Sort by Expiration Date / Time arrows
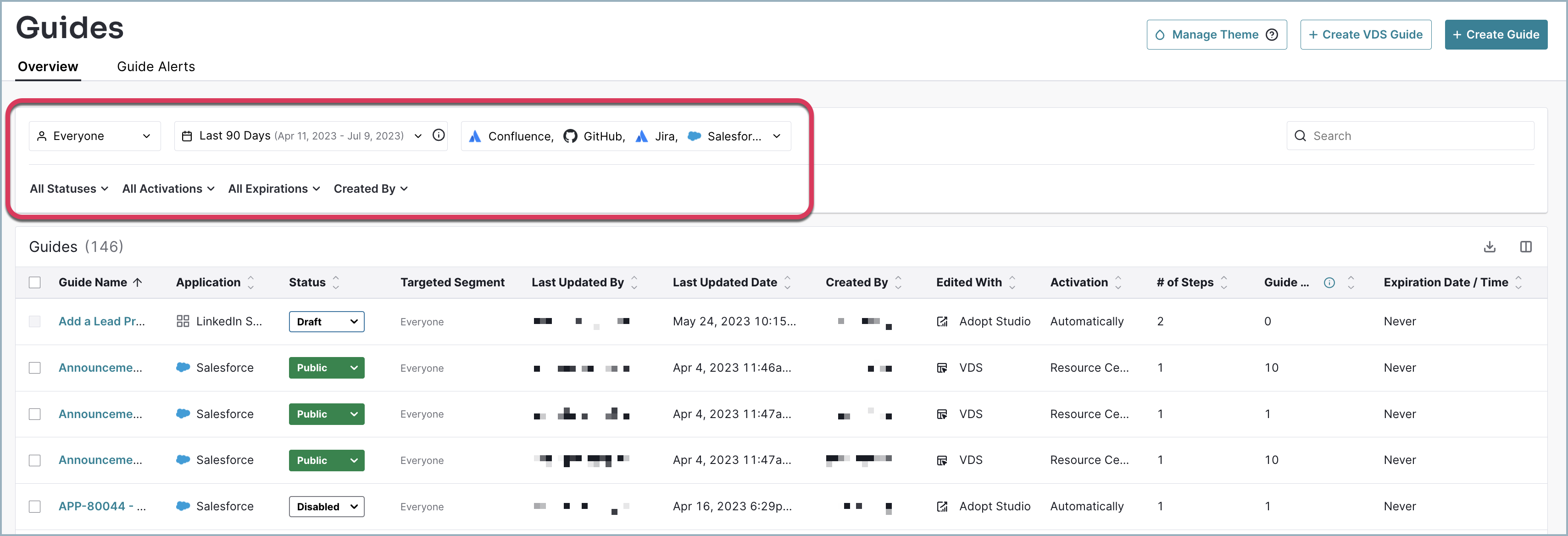 tap(1519, 283)
